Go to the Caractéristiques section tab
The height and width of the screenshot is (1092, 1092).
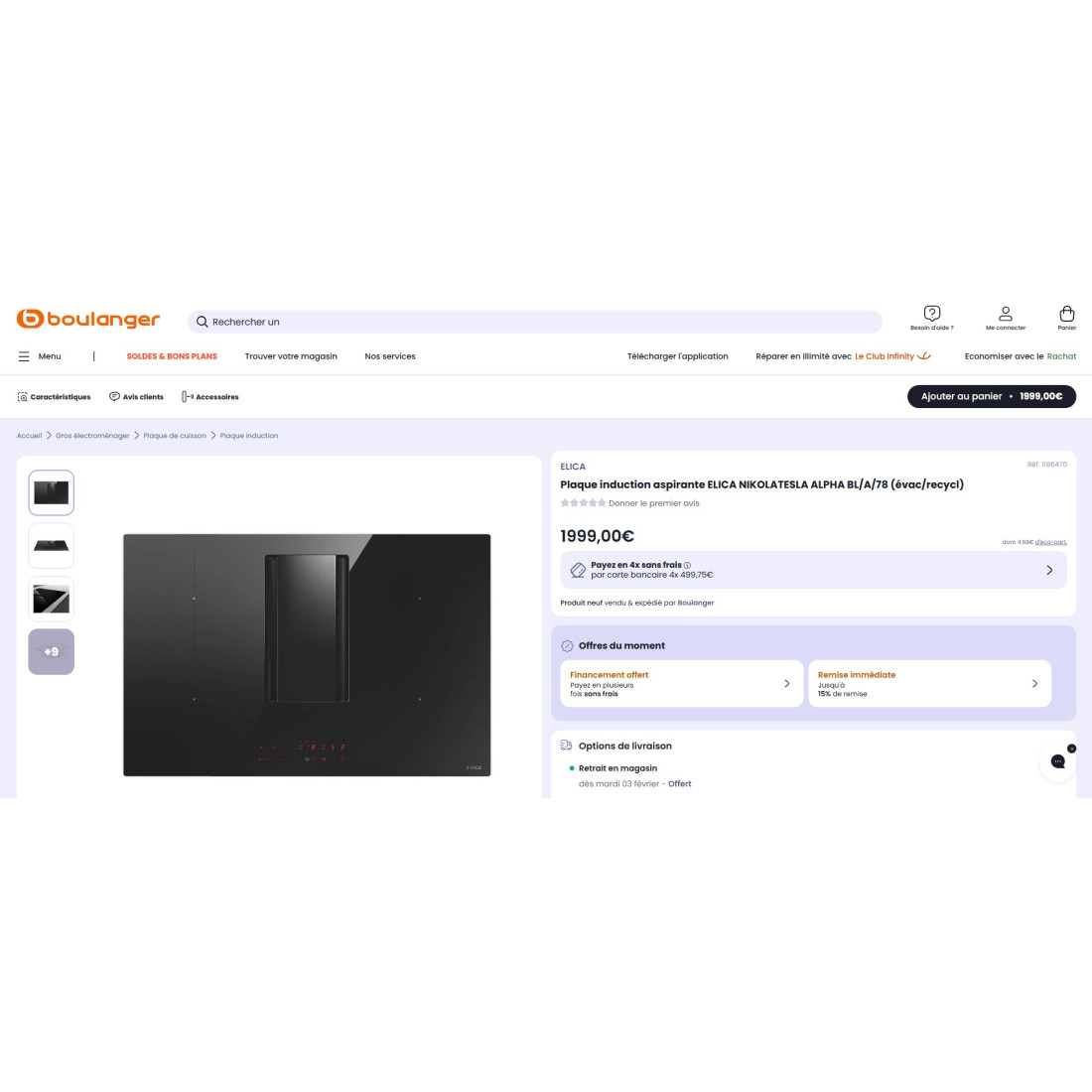[x=54, y=397]
